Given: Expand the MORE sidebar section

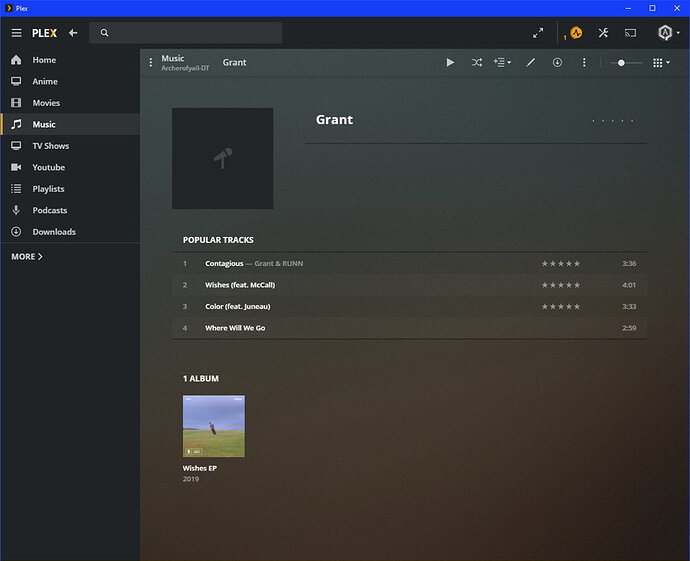Looking at the screenshot, I should pos(27,257).
